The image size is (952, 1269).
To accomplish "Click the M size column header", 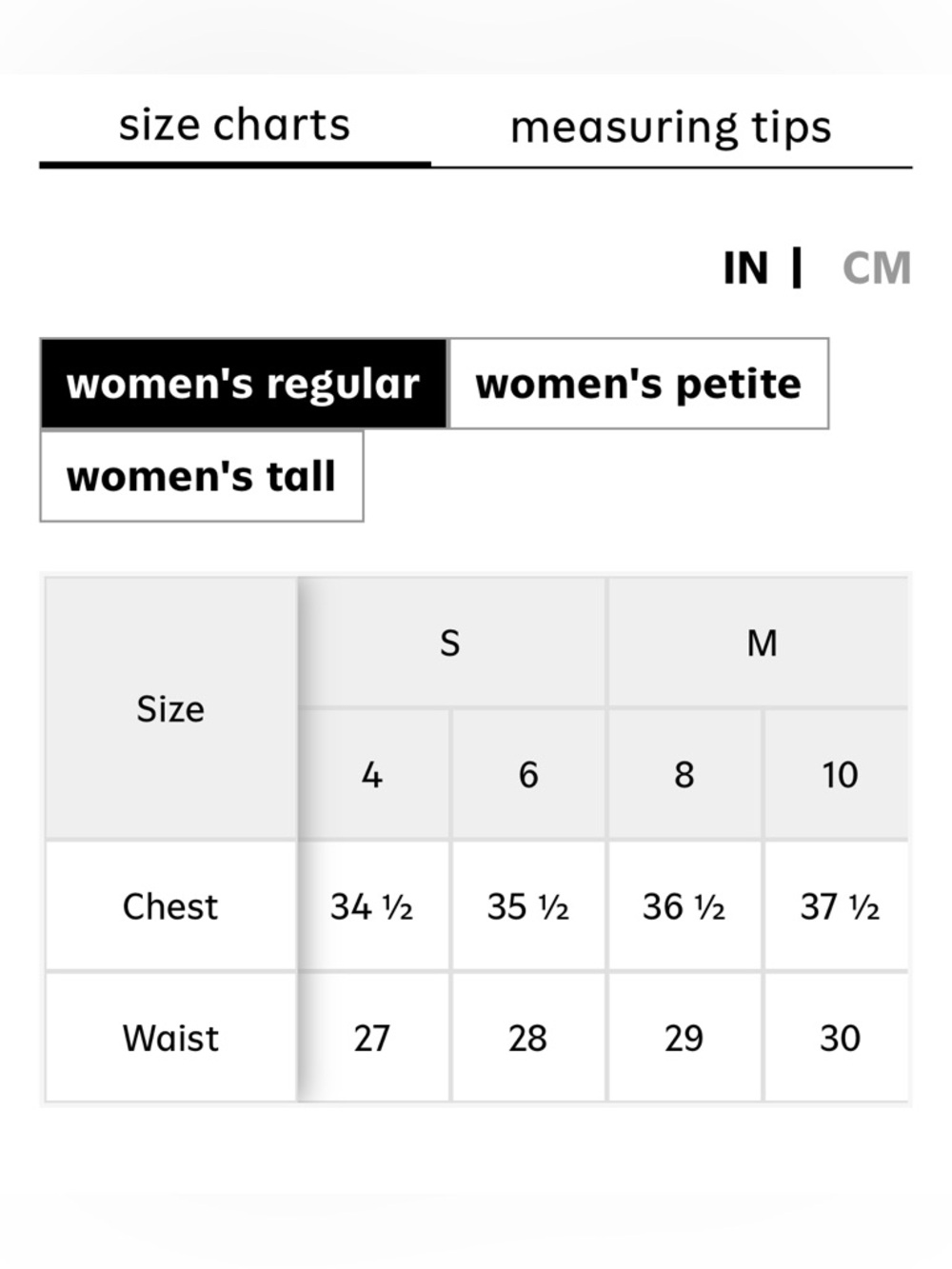I will point(759,643).
